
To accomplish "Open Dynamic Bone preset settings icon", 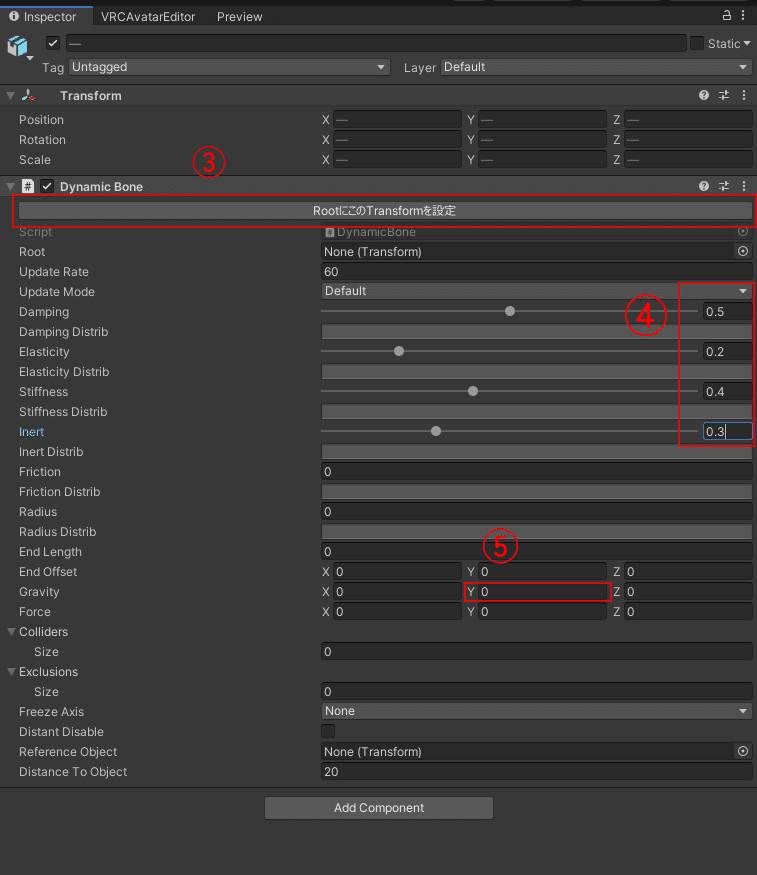I will 724,186.
